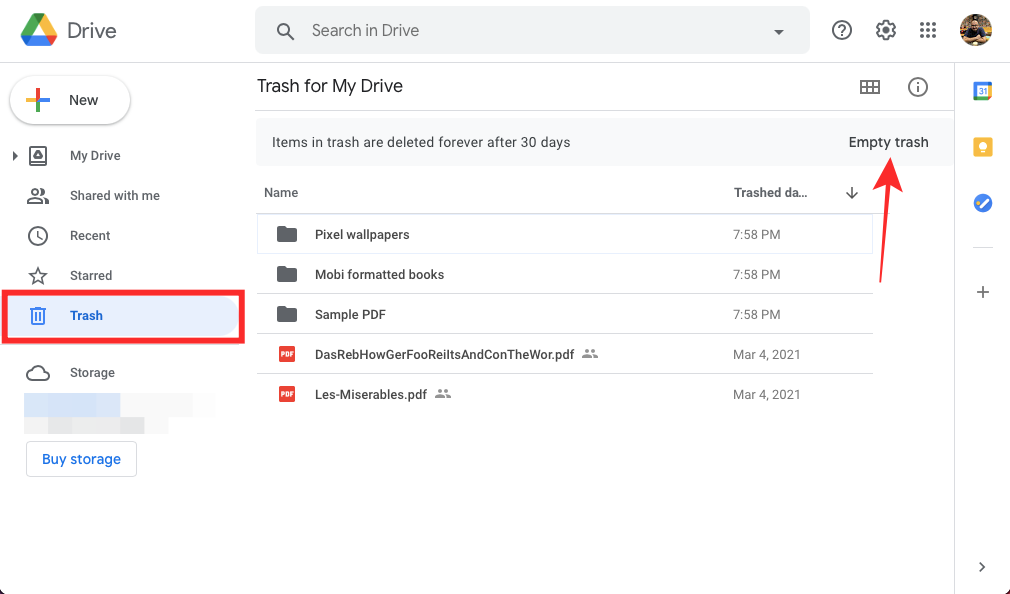Click the Starred star icon
Viewport: 1010px width, 594px height.
pyautogui.click(x=38, y=276)
